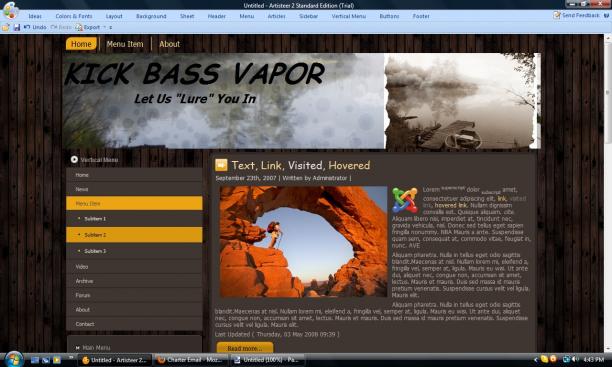Image resolution: width=612 pixels, height=367 pixels.
Task: Click About in preview top navigation
Action: [169, 44]
